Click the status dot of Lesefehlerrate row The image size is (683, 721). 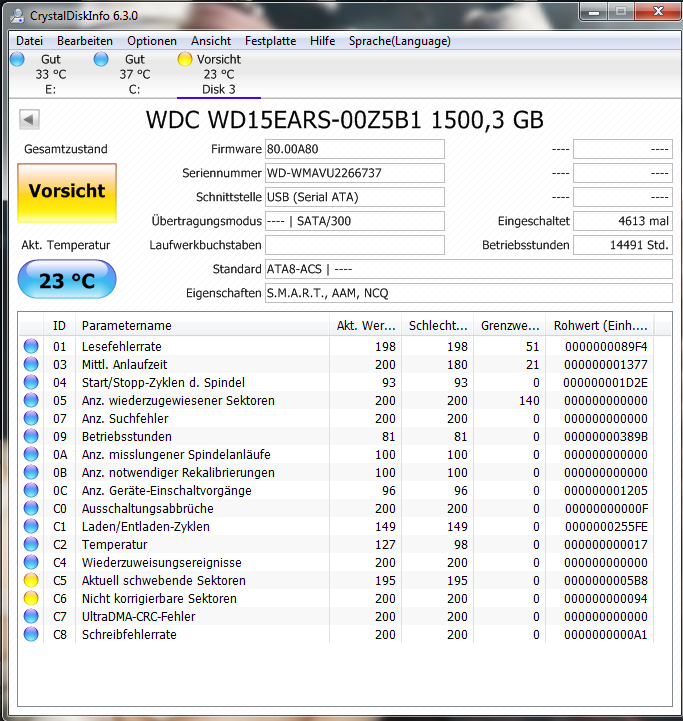31,346
